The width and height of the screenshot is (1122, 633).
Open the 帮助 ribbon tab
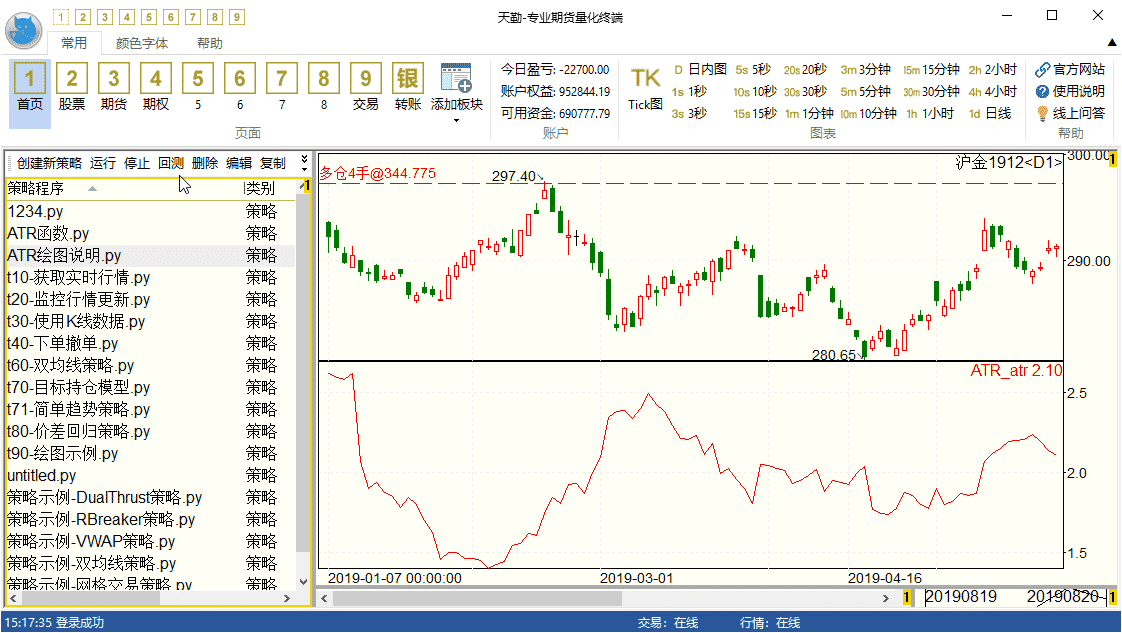(210, 43)
